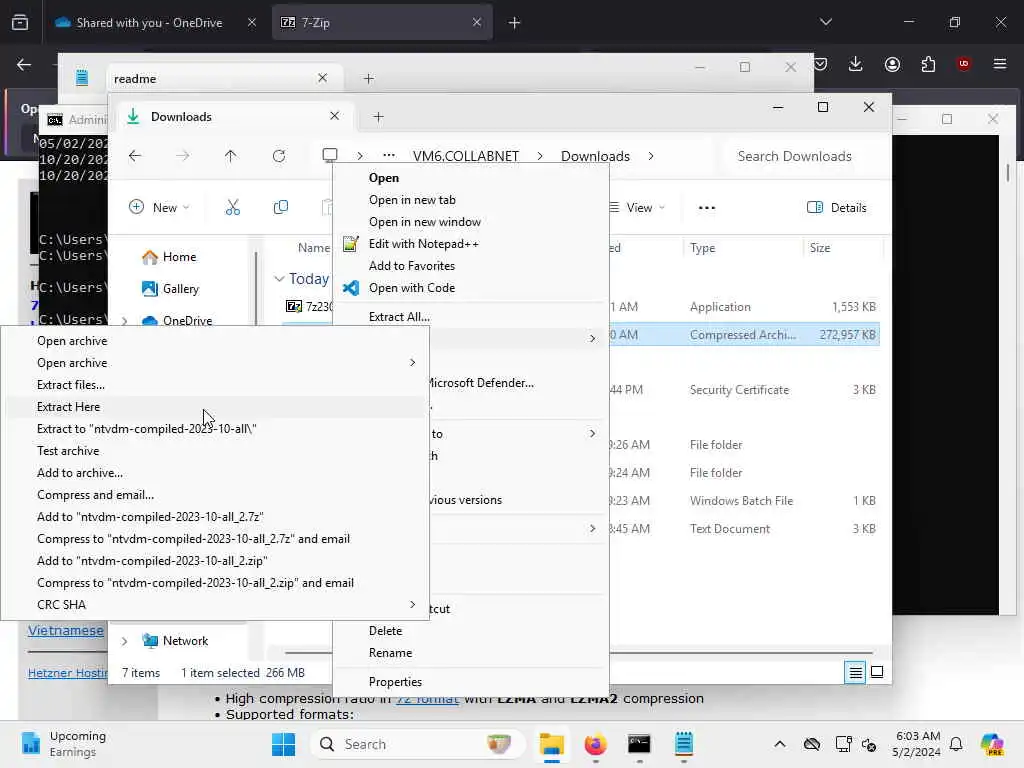Show hidden system tray icons

(x=780, y=744)
